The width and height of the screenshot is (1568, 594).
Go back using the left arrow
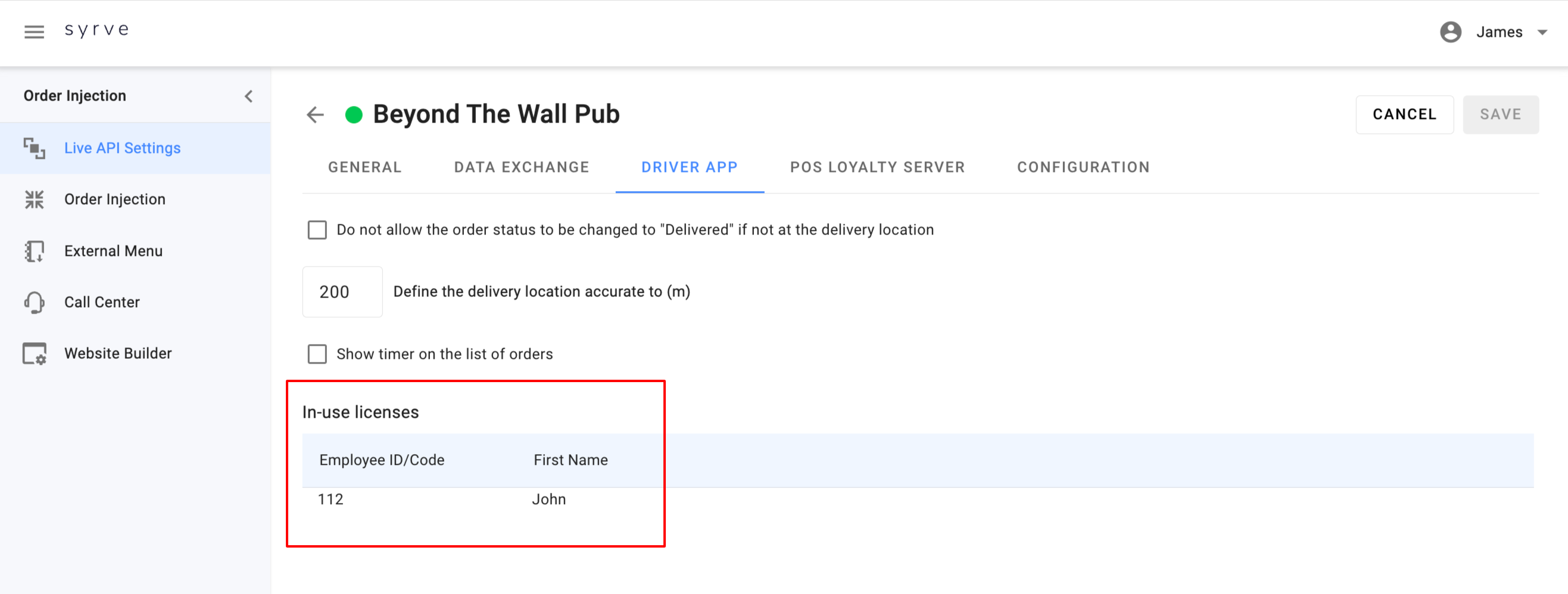(315, 114)
